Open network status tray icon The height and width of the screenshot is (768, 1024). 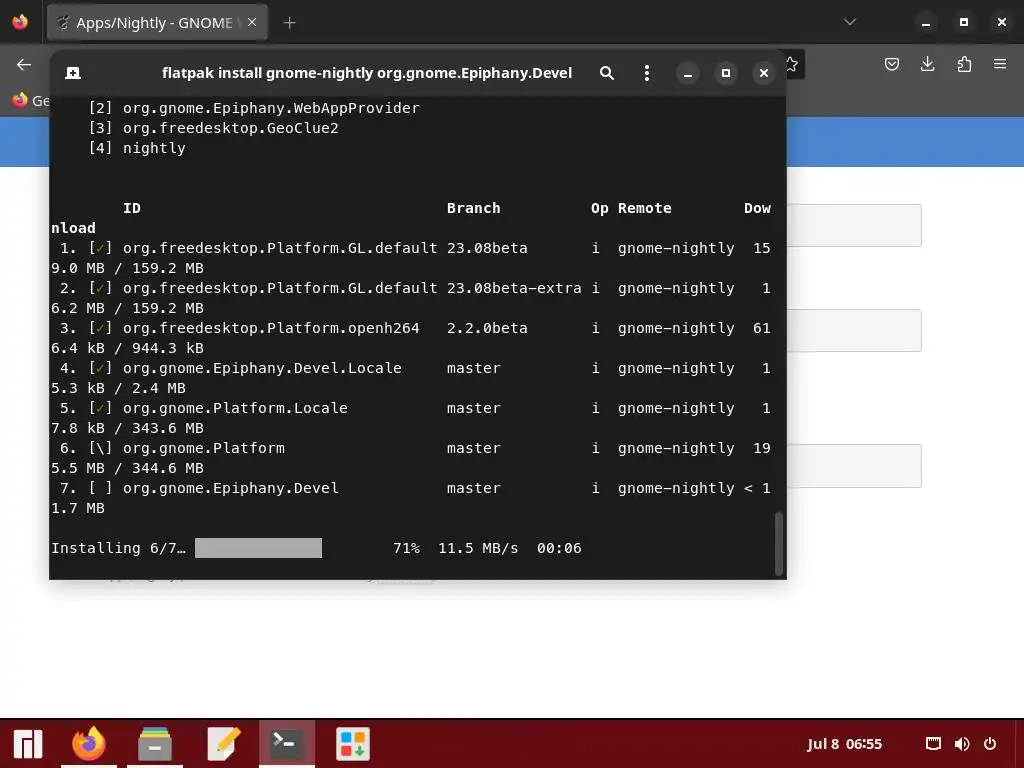pos(933,744)
